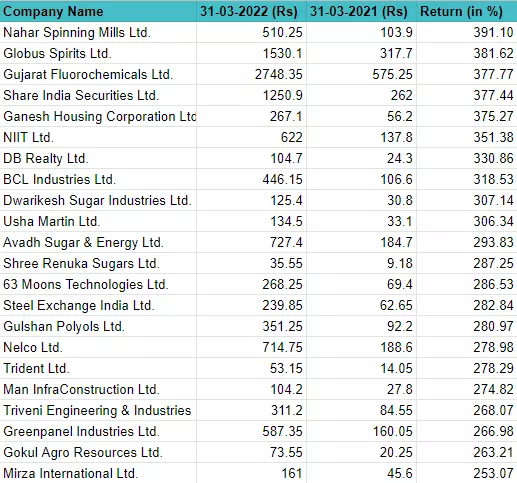Click the 1530.1 price value
Screen dimensions: 517x483
click(x=282, y=54)
